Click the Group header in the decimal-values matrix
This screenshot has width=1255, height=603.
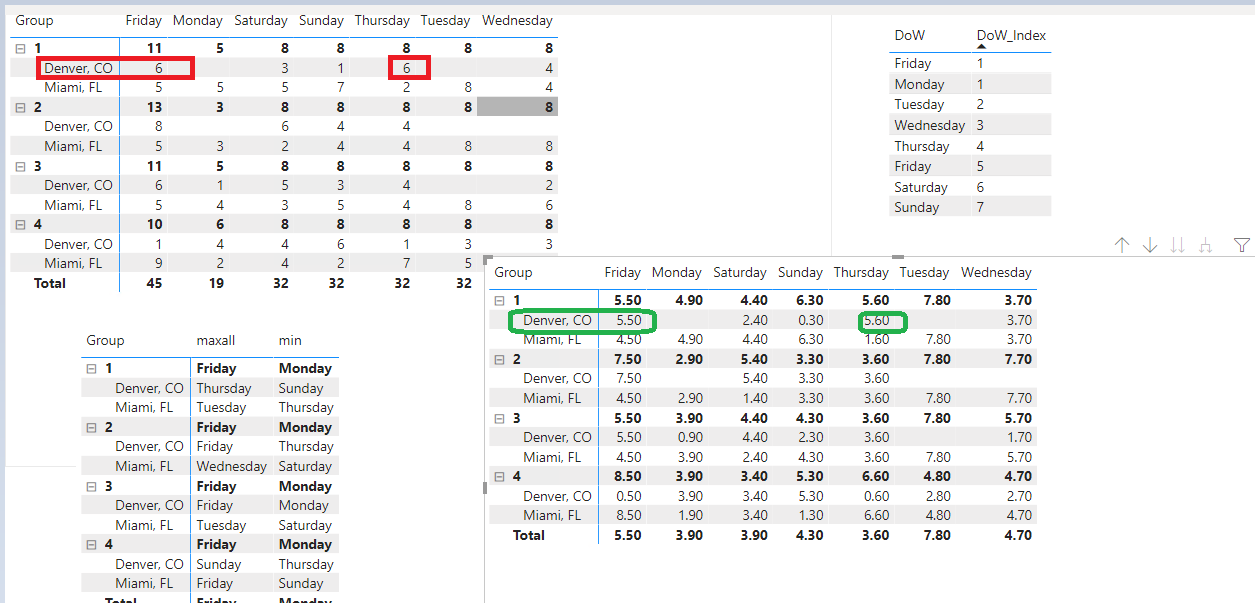pyautogui.click(x=513, y=272)
